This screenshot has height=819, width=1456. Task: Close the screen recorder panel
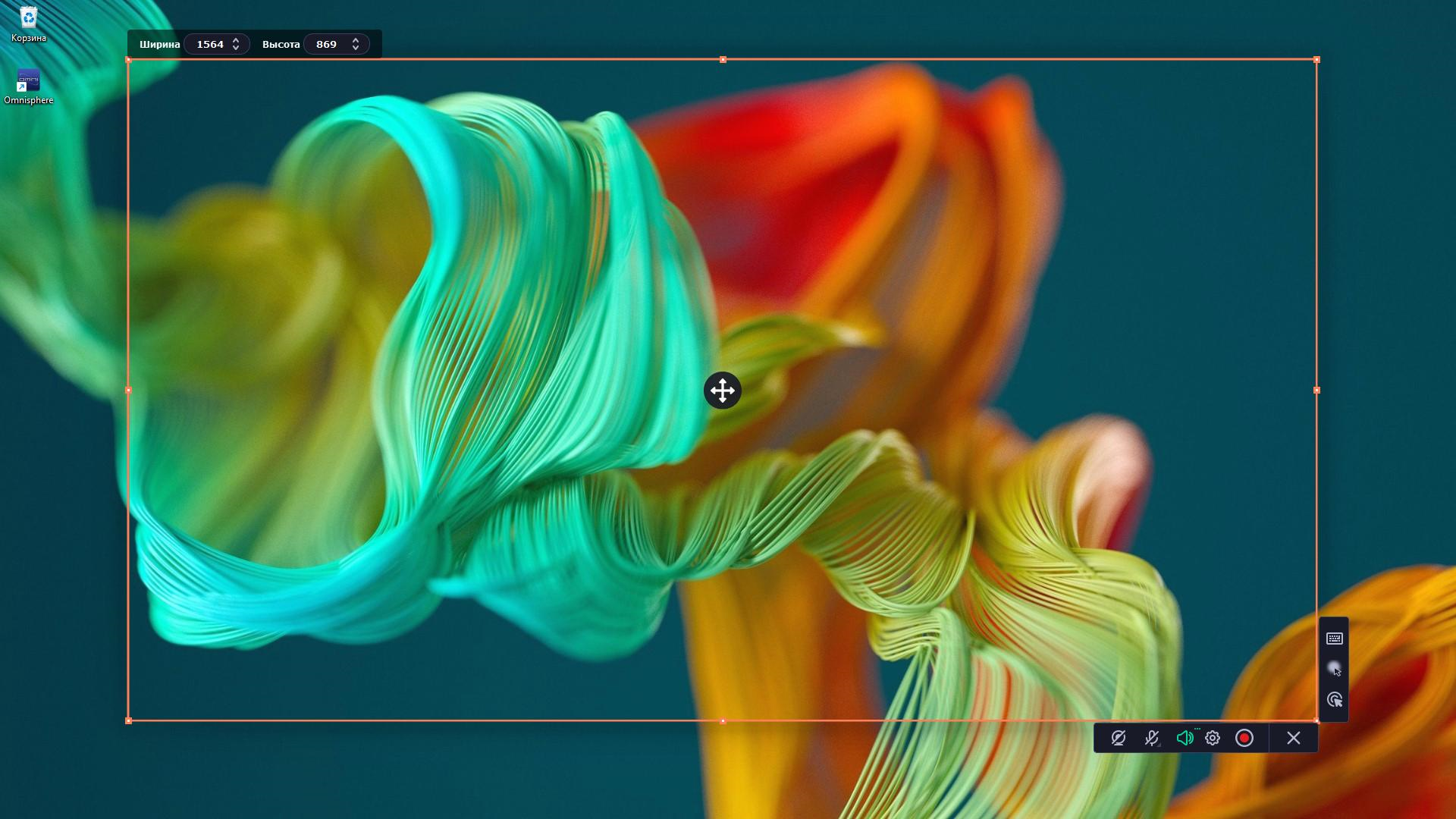1294,738
